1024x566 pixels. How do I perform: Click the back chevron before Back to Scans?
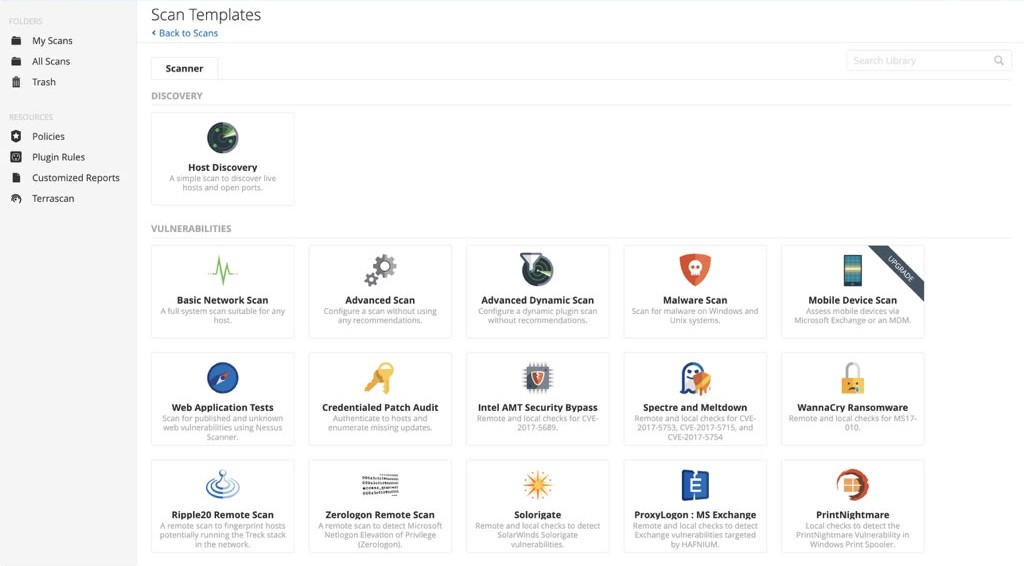pos(153,33)
